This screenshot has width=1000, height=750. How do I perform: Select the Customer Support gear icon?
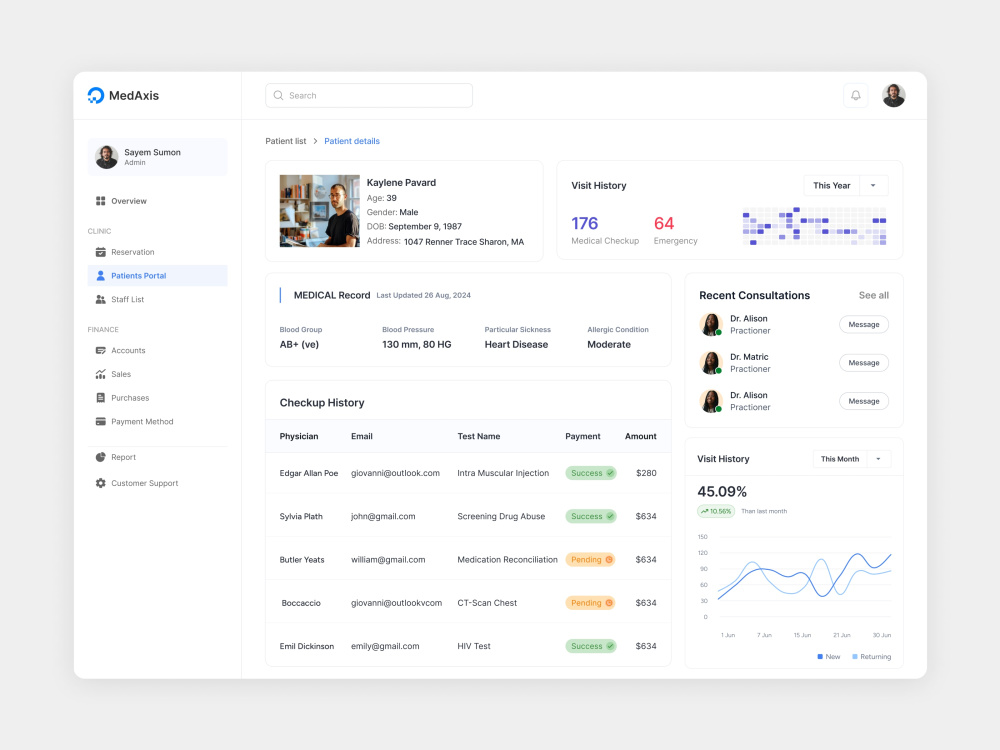pos(100,483)
